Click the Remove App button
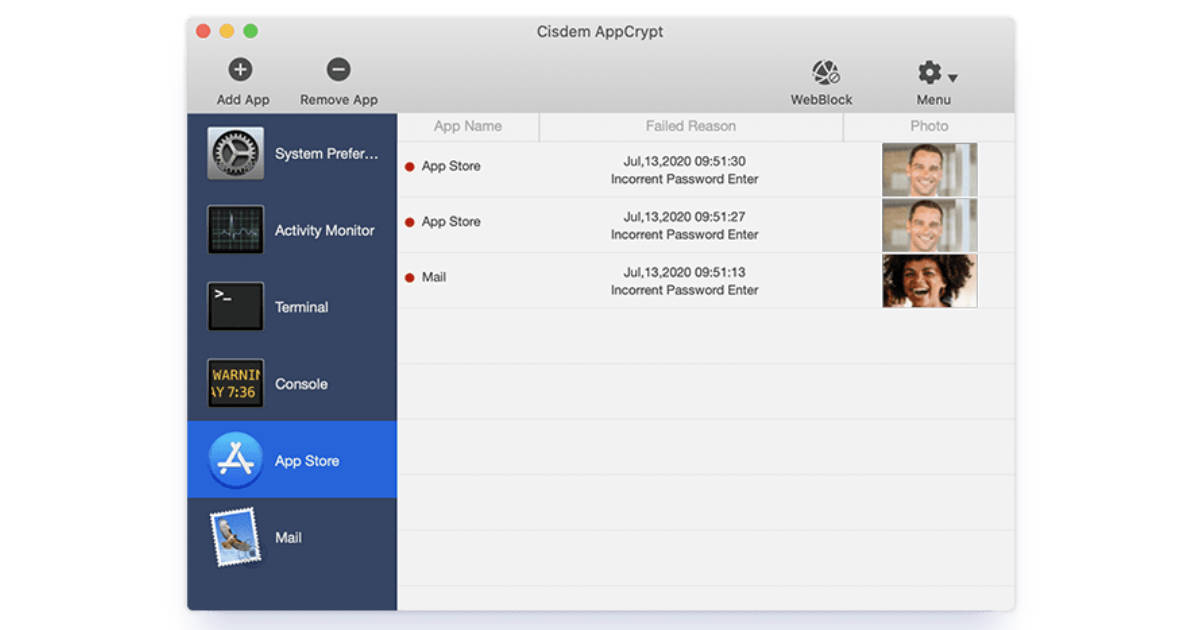 click(338, 80)
